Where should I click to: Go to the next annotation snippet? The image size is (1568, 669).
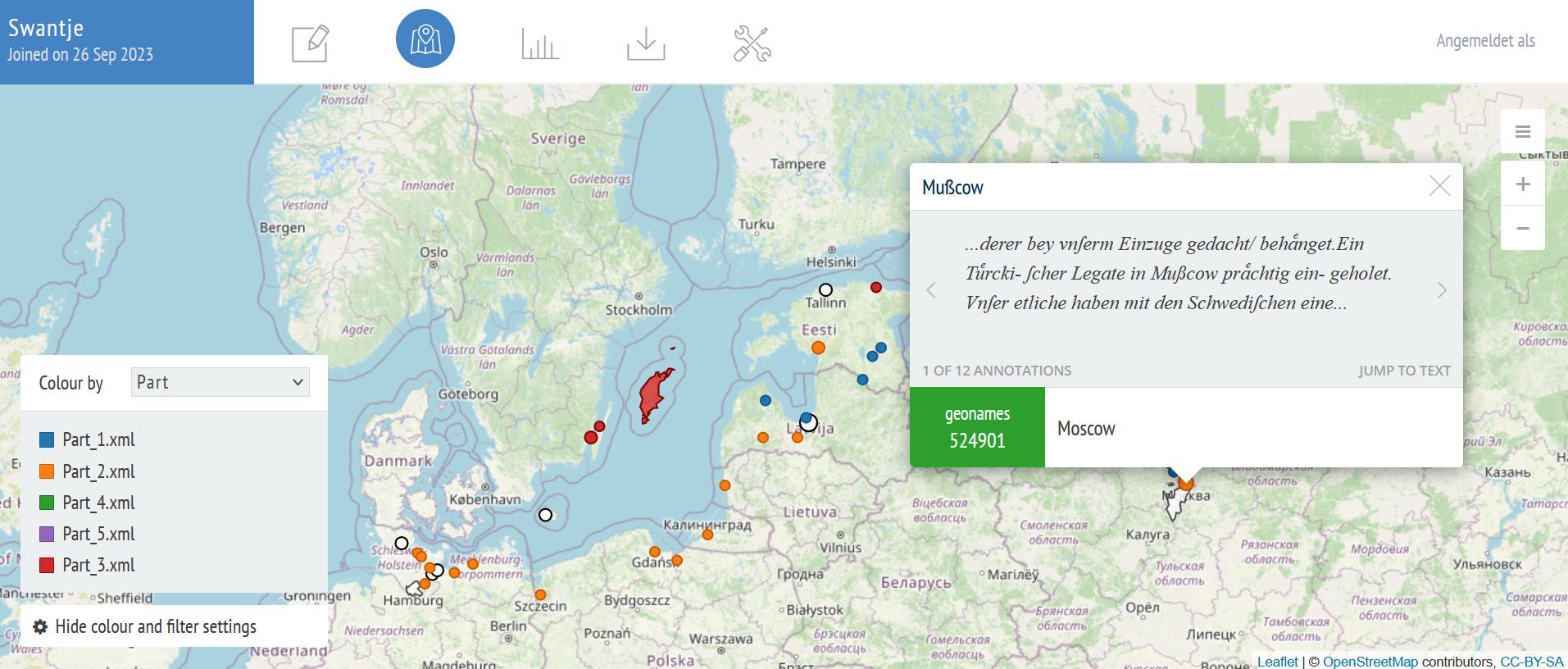(1443, 290)
